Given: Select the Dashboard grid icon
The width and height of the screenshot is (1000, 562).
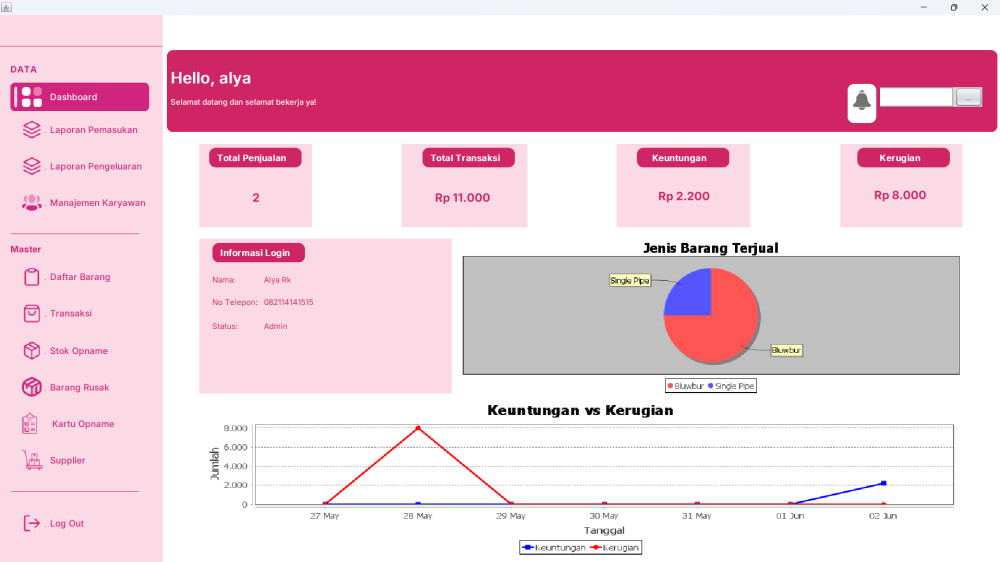Looking at the screenshot, I should 31,97.
